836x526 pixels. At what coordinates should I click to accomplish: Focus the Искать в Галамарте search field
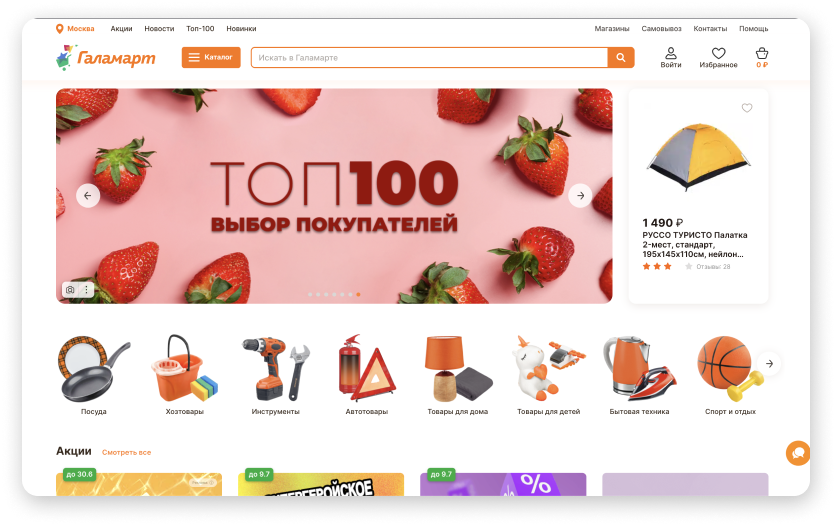429,58
